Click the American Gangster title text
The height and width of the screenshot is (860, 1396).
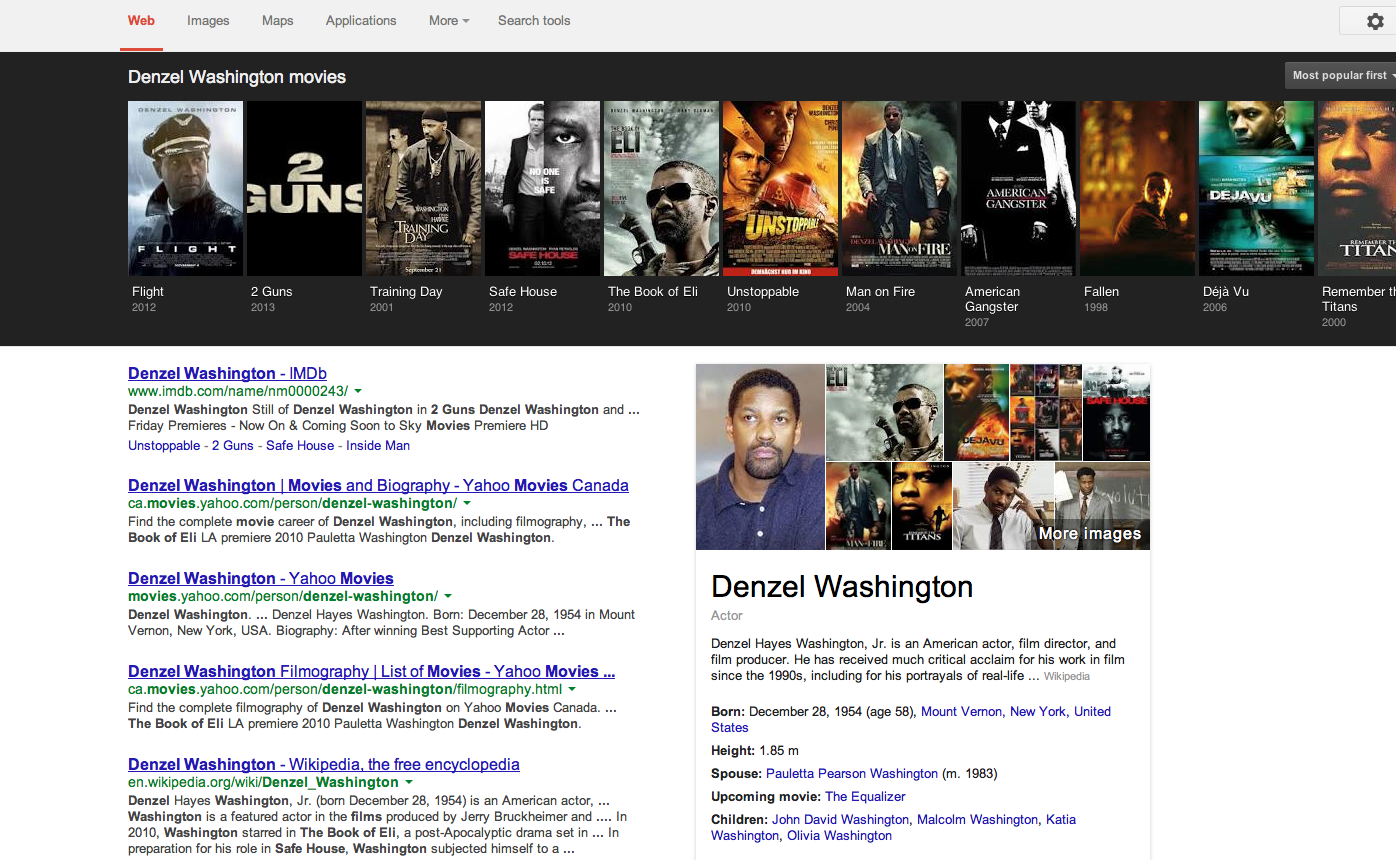pos(992,299)
